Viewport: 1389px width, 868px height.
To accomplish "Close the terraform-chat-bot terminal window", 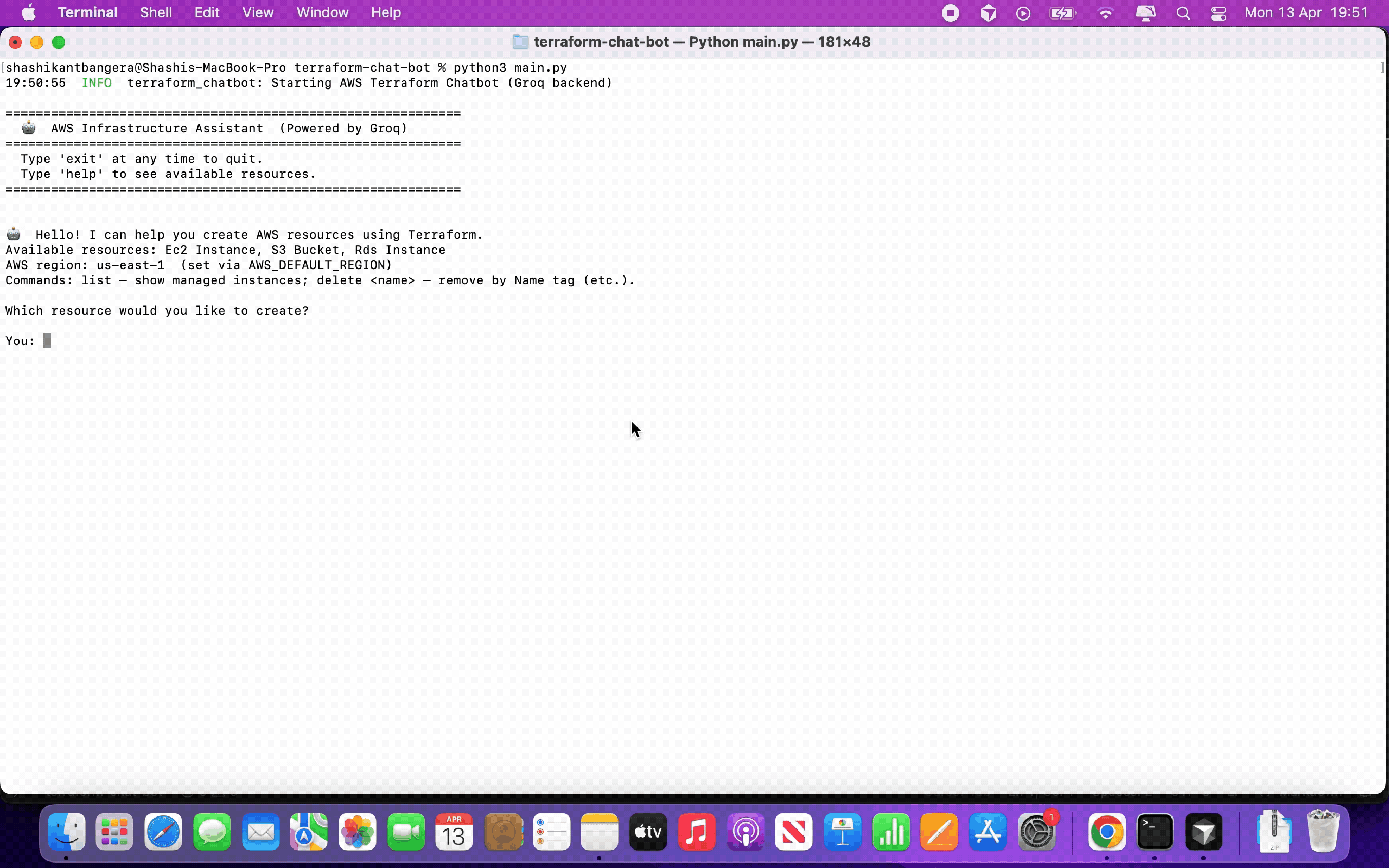I will pyautogui.click(x=16, y=42).
